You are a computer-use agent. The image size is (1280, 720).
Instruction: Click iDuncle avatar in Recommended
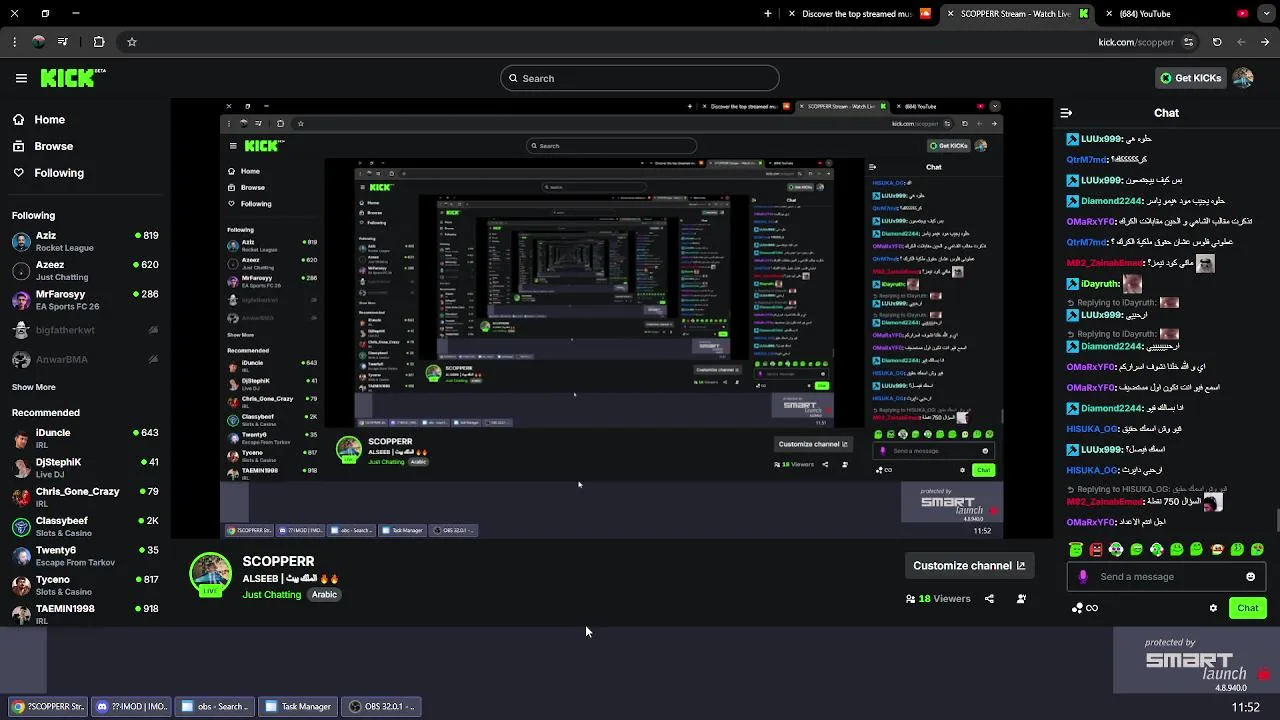click(21, 438)
